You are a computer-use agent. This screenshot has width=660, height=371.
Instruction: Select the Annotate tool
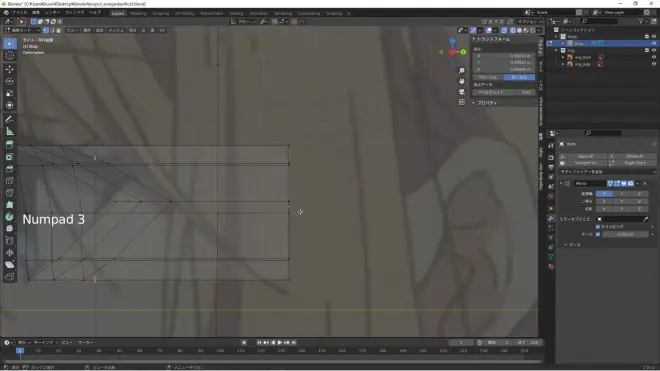click(10, 120)
